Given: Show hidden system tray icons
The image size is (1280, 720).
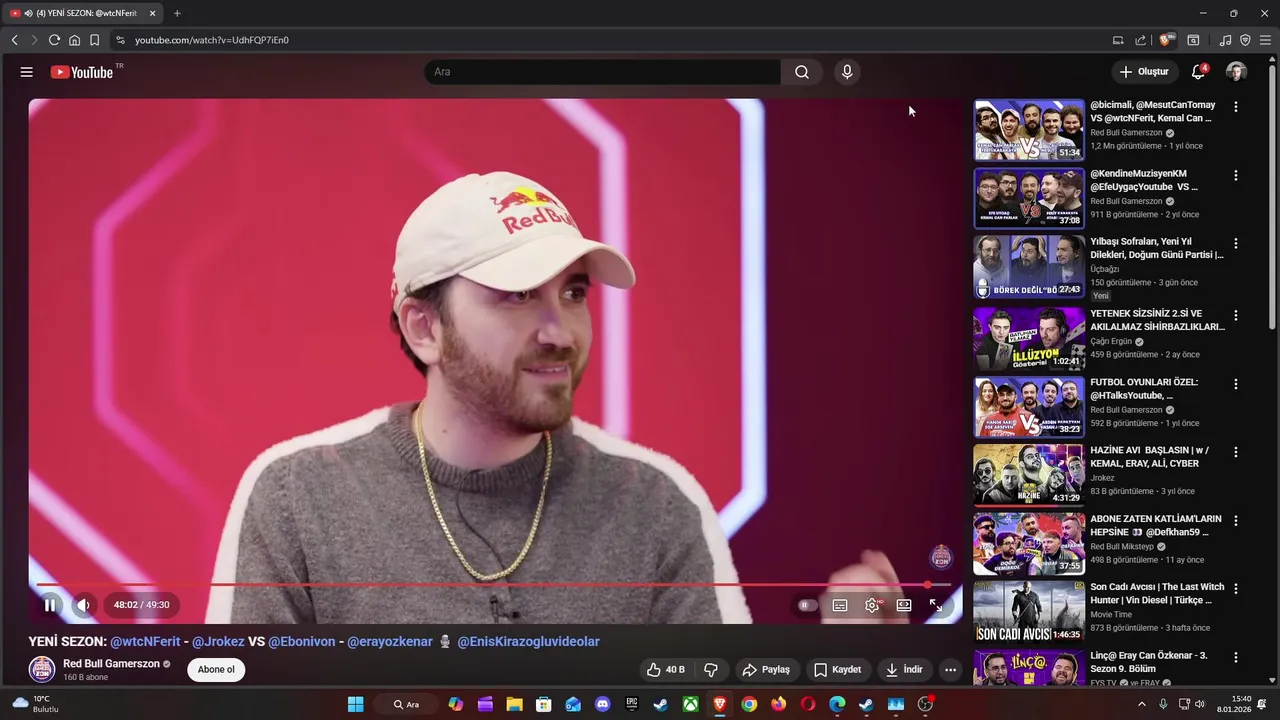Looking at the screenshot, I should click(1142, 704).
